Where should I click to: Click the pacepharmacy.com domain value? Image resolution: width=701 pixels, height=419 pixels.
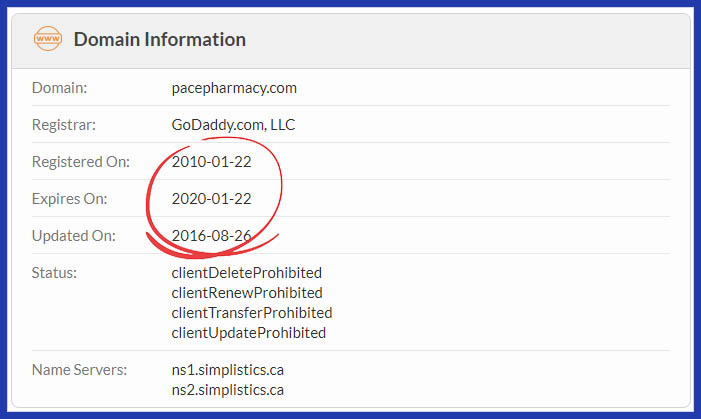234,88
